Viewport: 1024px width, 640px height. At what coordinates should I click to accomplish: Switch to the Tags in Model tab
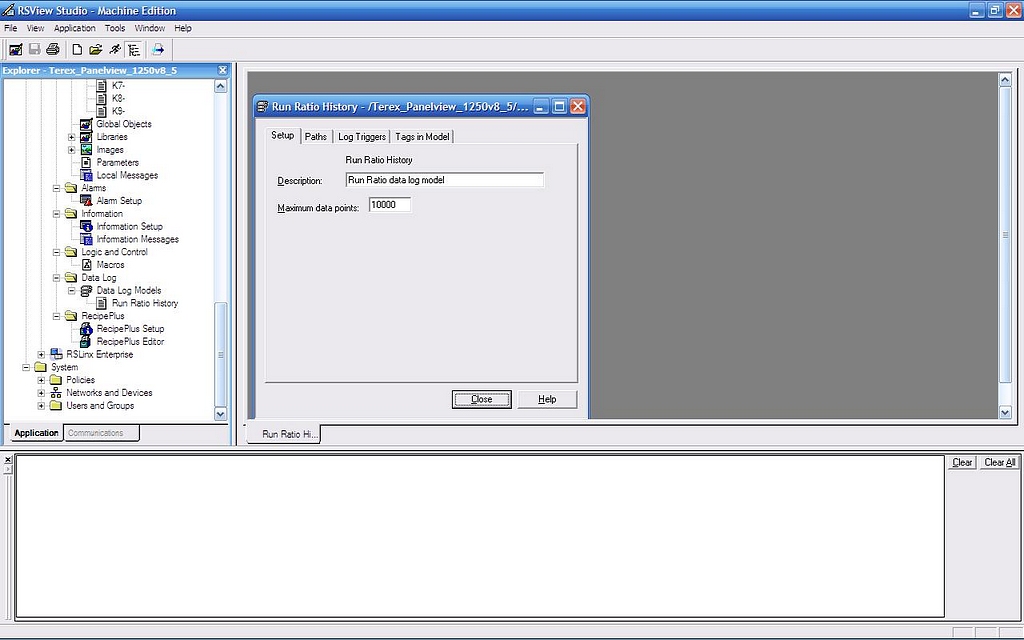coord(422,136)
